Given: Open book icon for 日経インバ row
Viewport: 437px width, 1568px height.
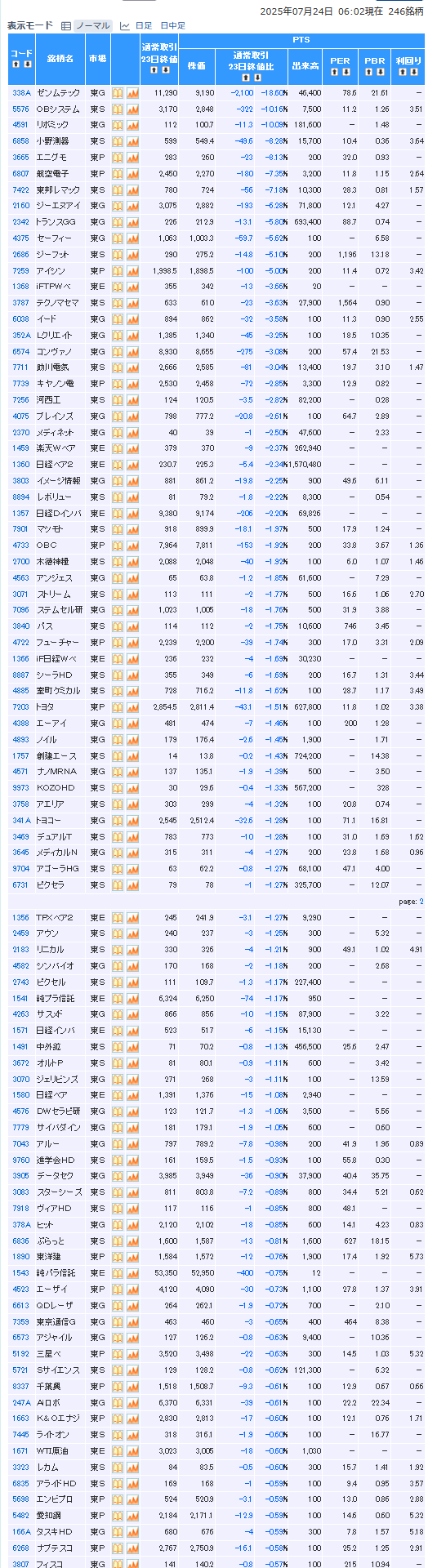Looking at the screenshot, I should point(118,1031).
